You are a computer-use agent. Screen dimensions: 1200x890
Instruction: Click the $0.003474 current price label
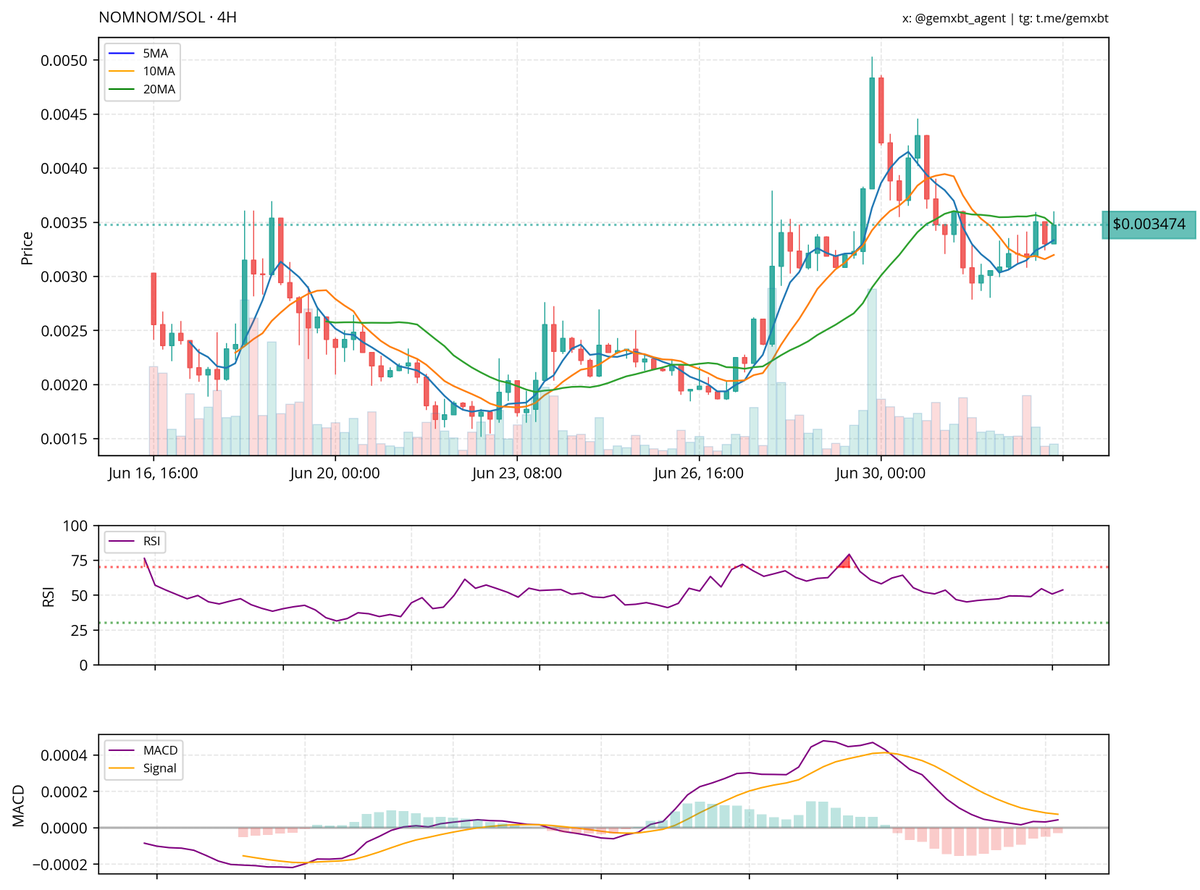[x=1149, y=225]
